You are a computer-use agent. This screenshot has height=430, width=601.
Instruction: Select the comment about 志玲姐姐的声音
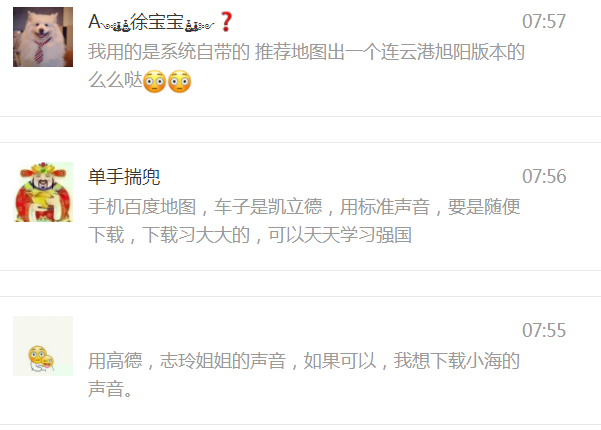click(x=304, y=375)
